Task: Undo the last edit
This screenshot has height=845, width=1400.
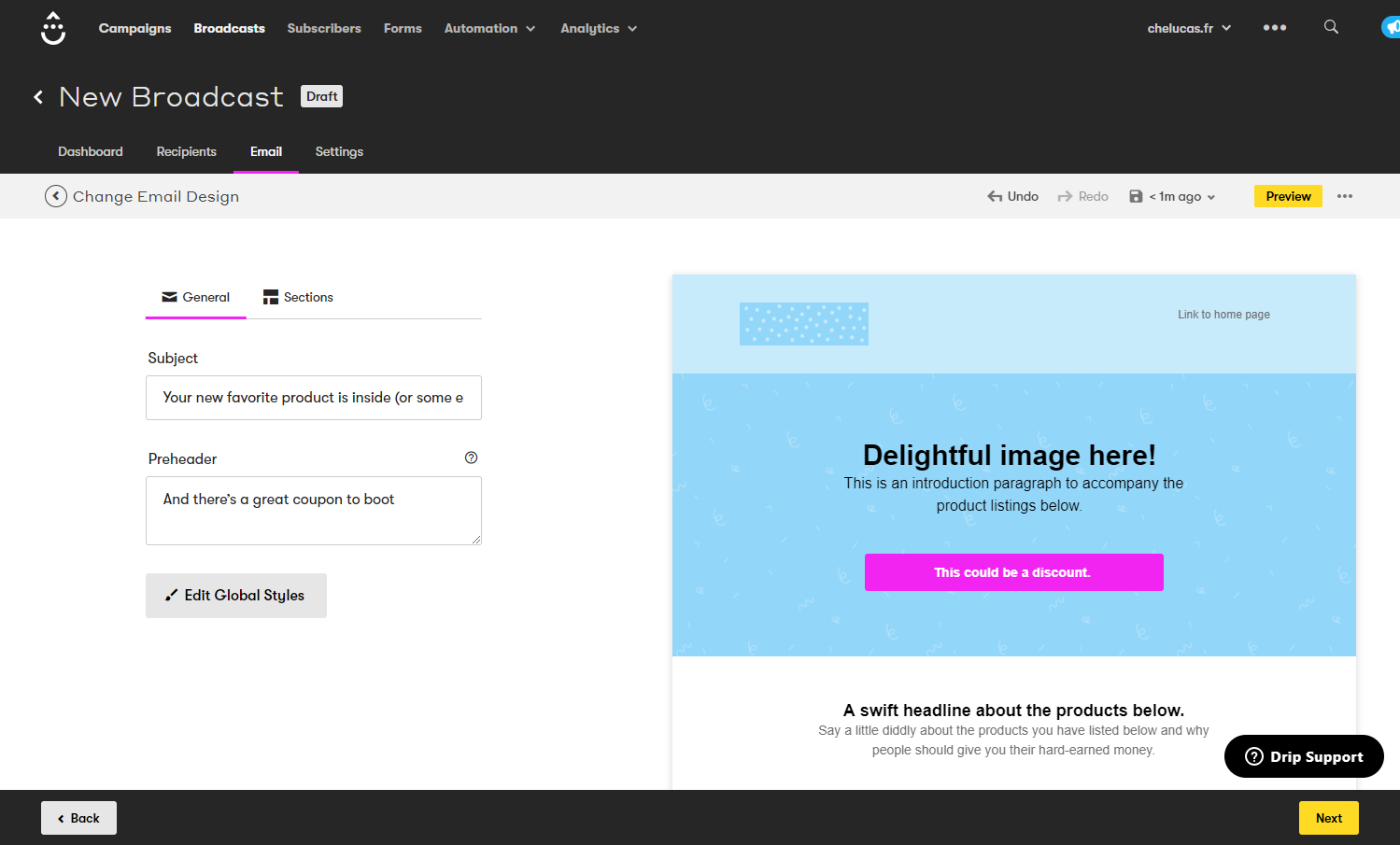Action: 1013,196
